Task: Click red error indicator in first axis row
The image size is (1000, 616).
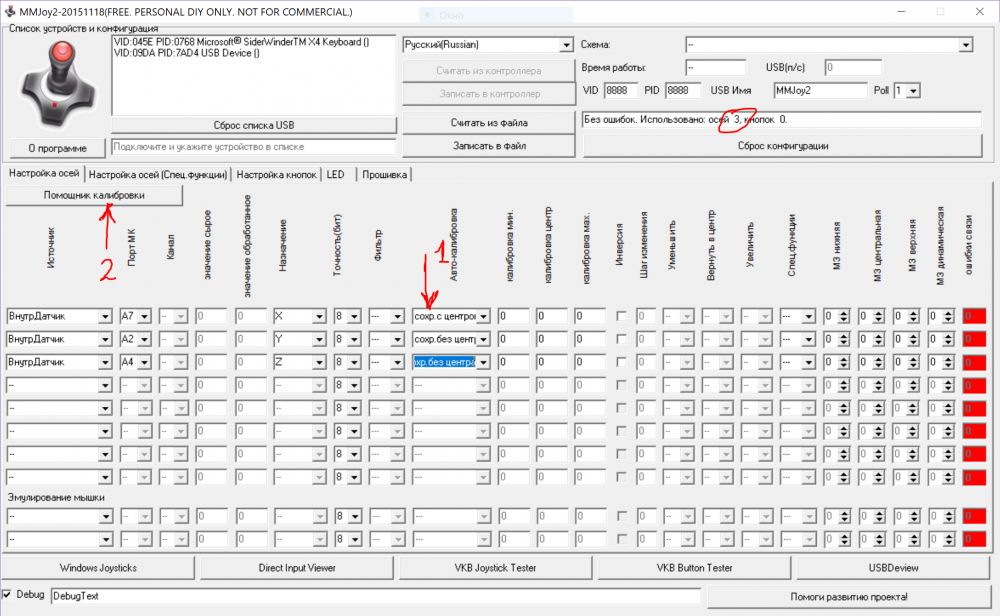Action: pyautogui.click(x=973, y=317)
